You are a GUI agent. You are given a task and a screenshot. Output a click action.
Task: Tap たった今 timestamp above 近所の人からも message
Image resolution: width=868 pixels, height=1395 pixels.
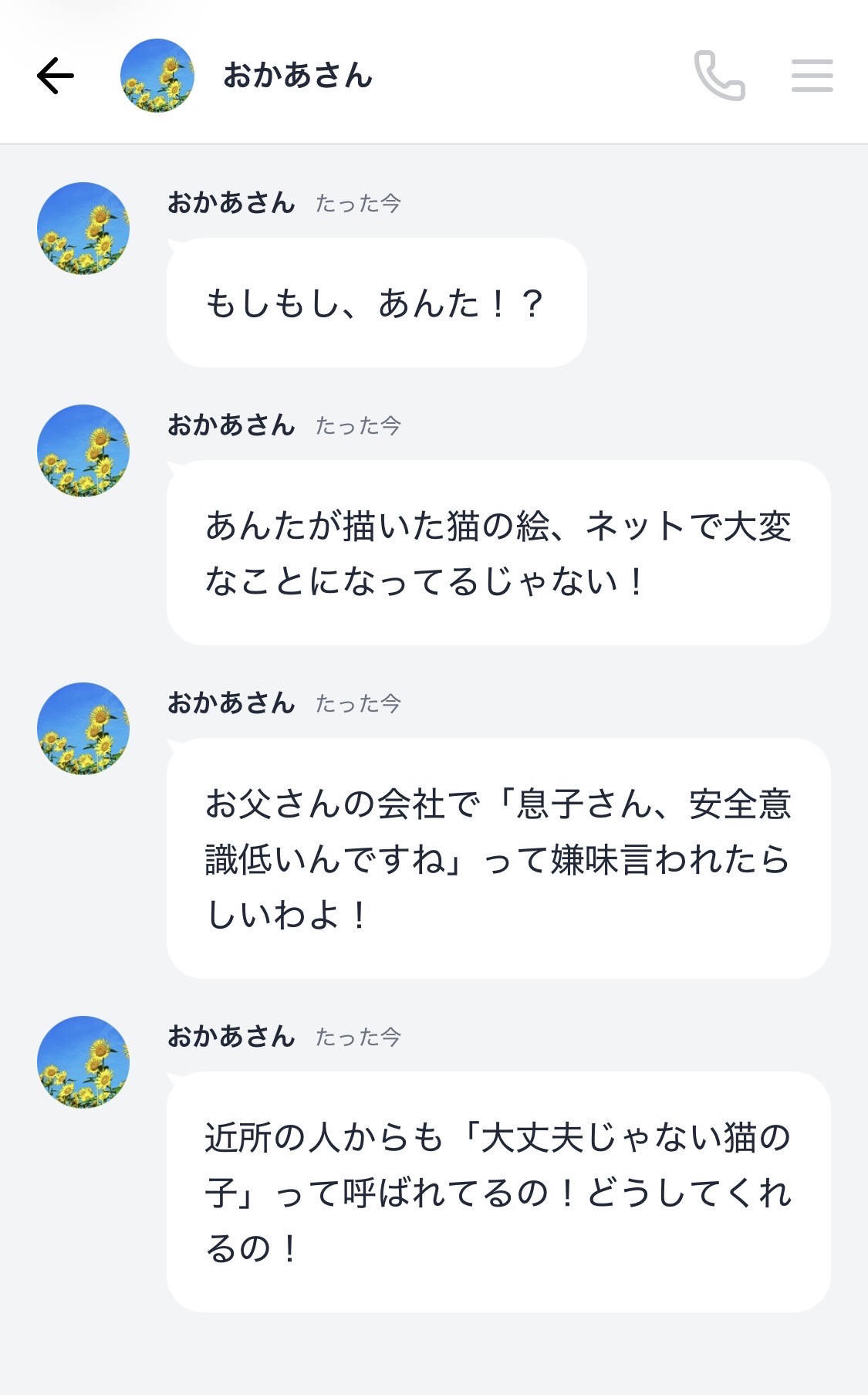(358, 1038)
